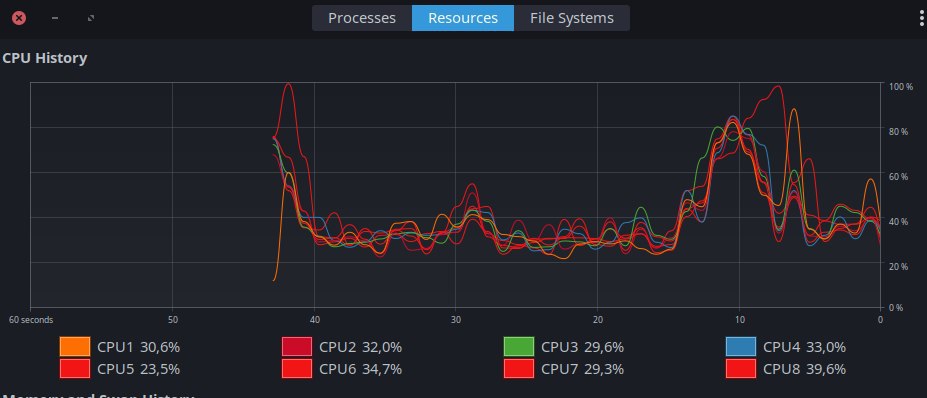Change the CPU3 green color swatch
Viewport: 927px width, 398px height.
click(519, 347)
